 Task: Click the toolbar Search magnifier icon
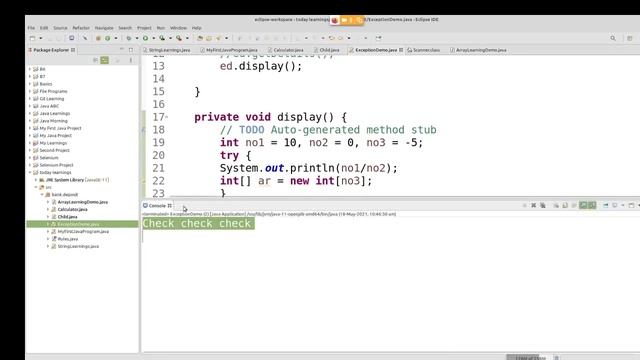[613, 38]
